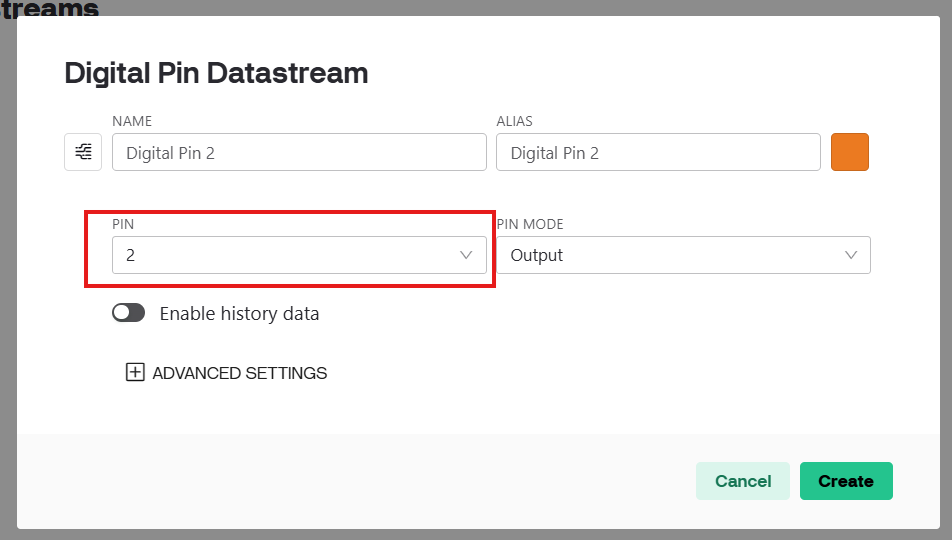The height and width of the screenshot is (540, 952).
Task: Click the 'Digital Pin Datastream' dialog title
Action: click(216, 73)
